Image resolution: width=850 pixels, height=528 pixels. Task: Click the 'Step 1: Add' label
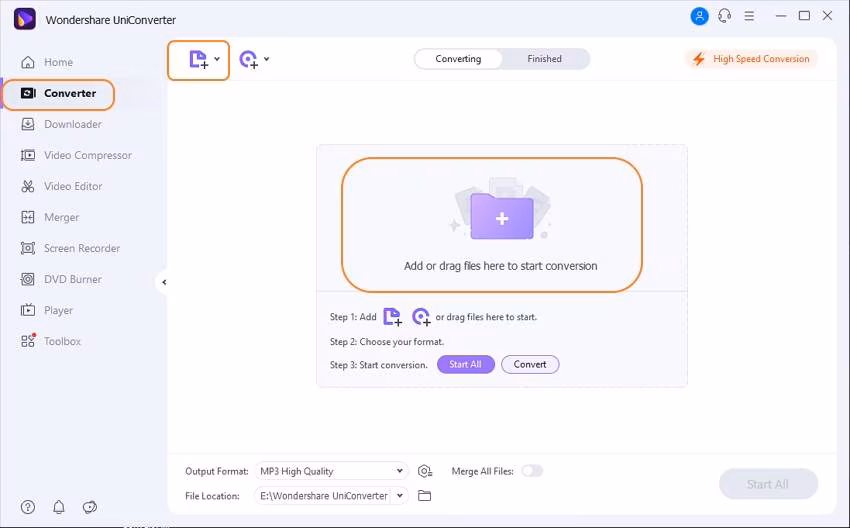point(353,317)
